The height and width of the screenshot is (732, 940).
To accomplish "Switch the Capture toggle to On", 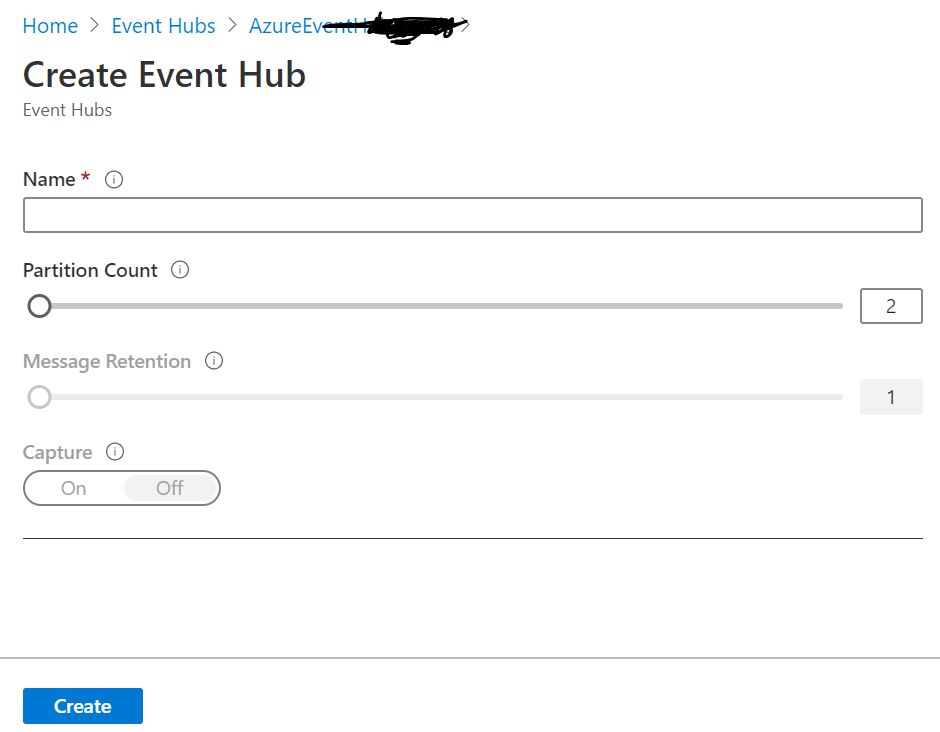I will [74, 488].
